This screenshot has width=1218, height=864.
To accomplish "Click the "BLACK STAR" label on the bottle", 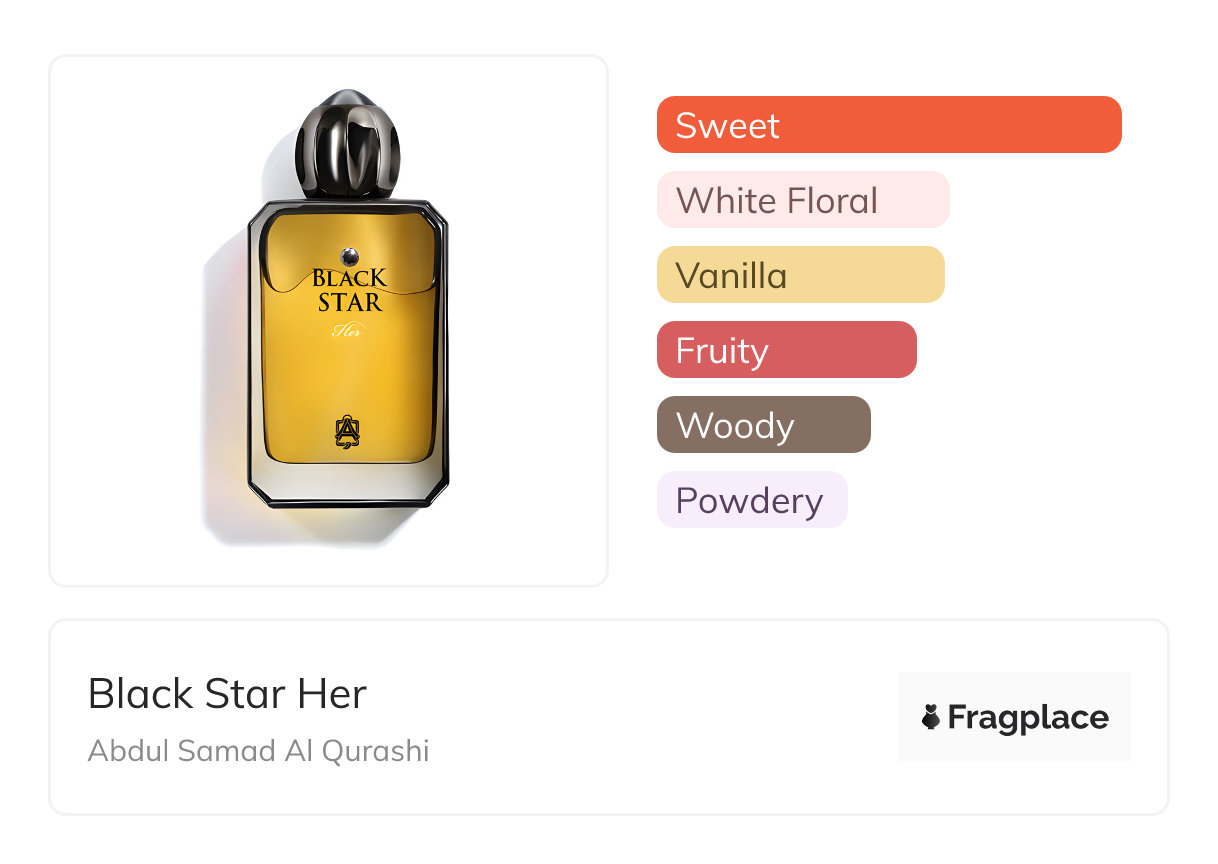I will pos(349,289).
